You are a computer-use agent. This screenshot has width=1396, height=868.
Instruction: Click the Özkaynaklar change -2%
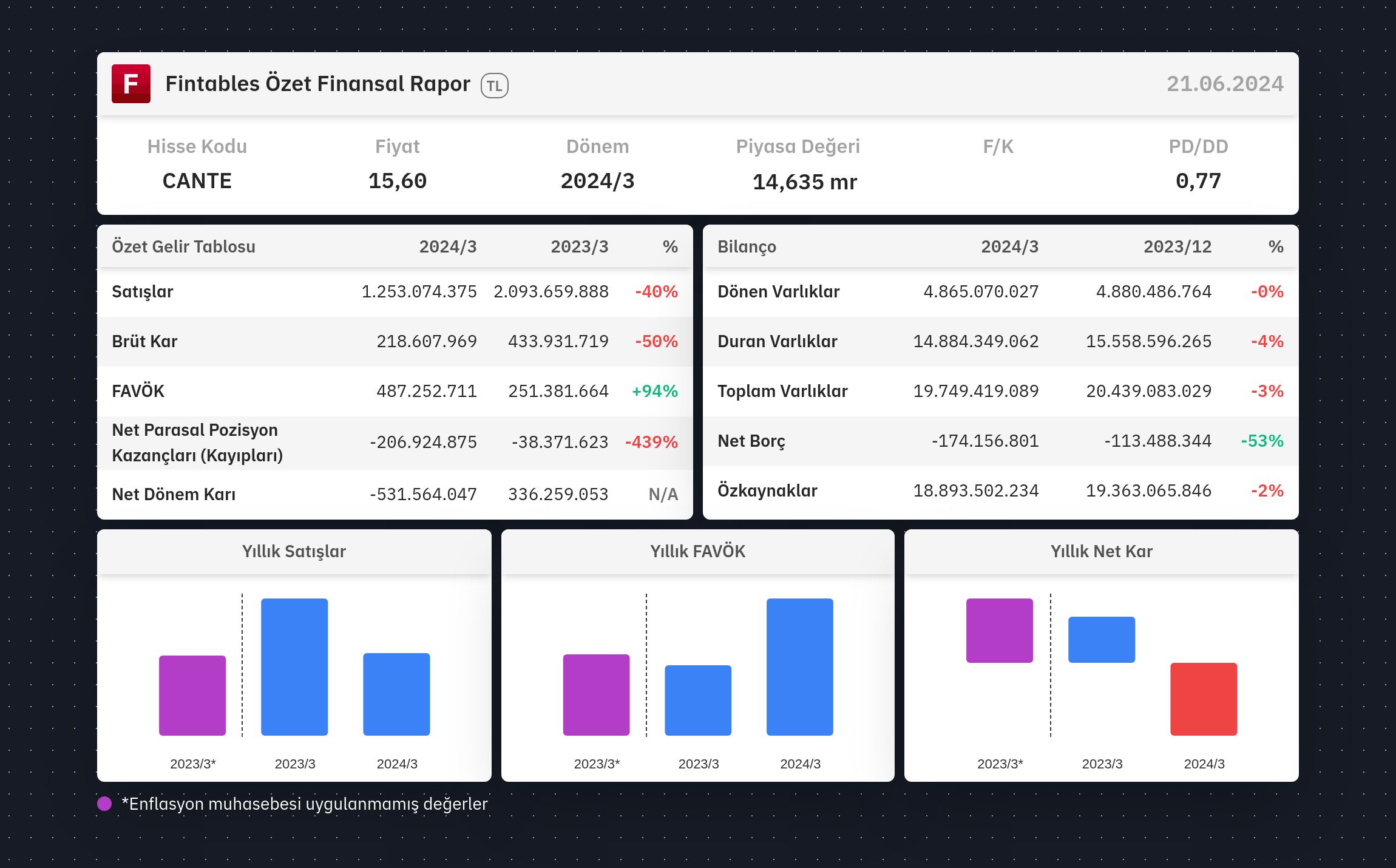(x=1267, y=490)
